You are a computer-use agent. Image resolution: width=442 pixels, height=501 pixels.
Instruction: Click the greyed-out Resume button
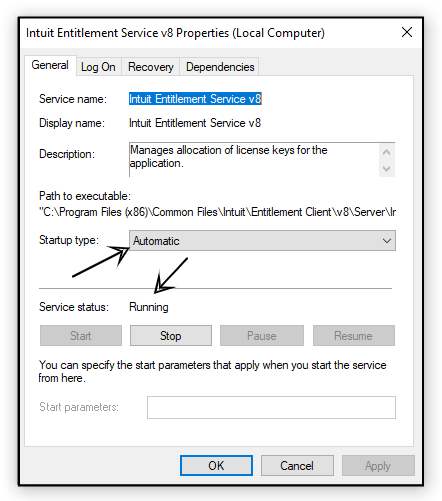pyautogui.click(x=354, y=336)
